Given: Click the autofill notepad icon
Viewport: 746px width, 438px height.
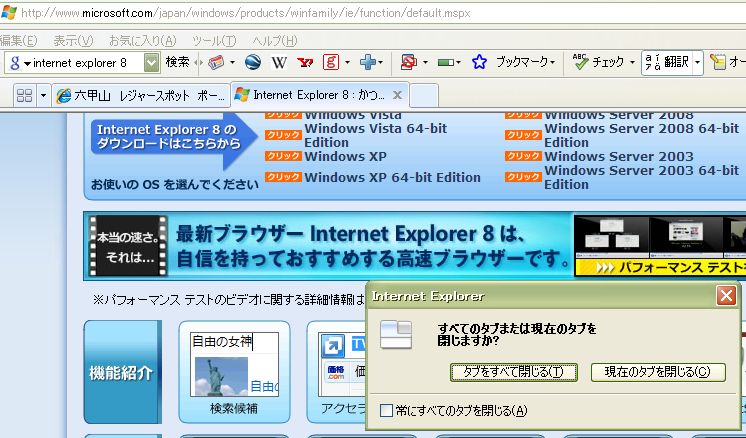Looking at the screenshot, I should point(717,62).
